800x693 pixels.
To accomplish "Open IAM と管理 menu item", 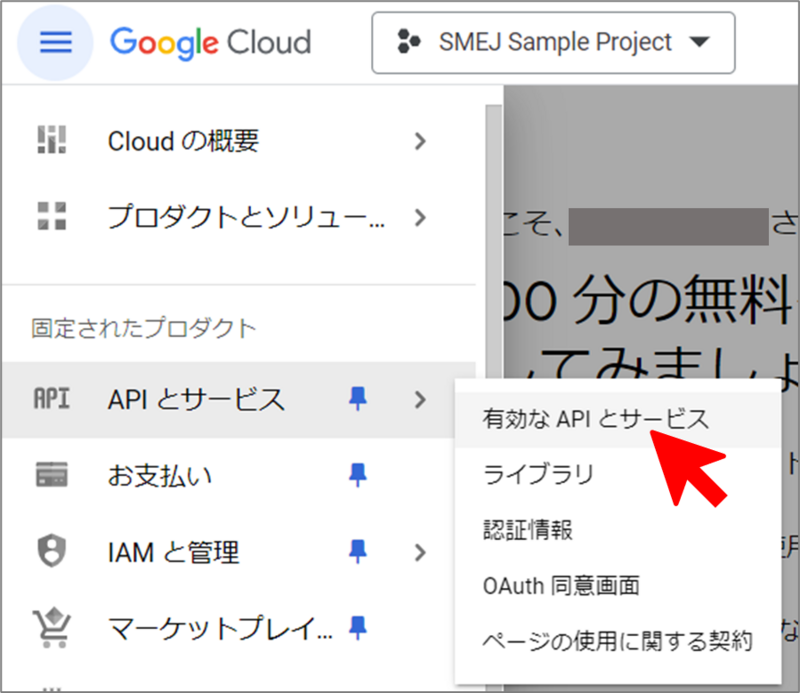I will 239,552.
